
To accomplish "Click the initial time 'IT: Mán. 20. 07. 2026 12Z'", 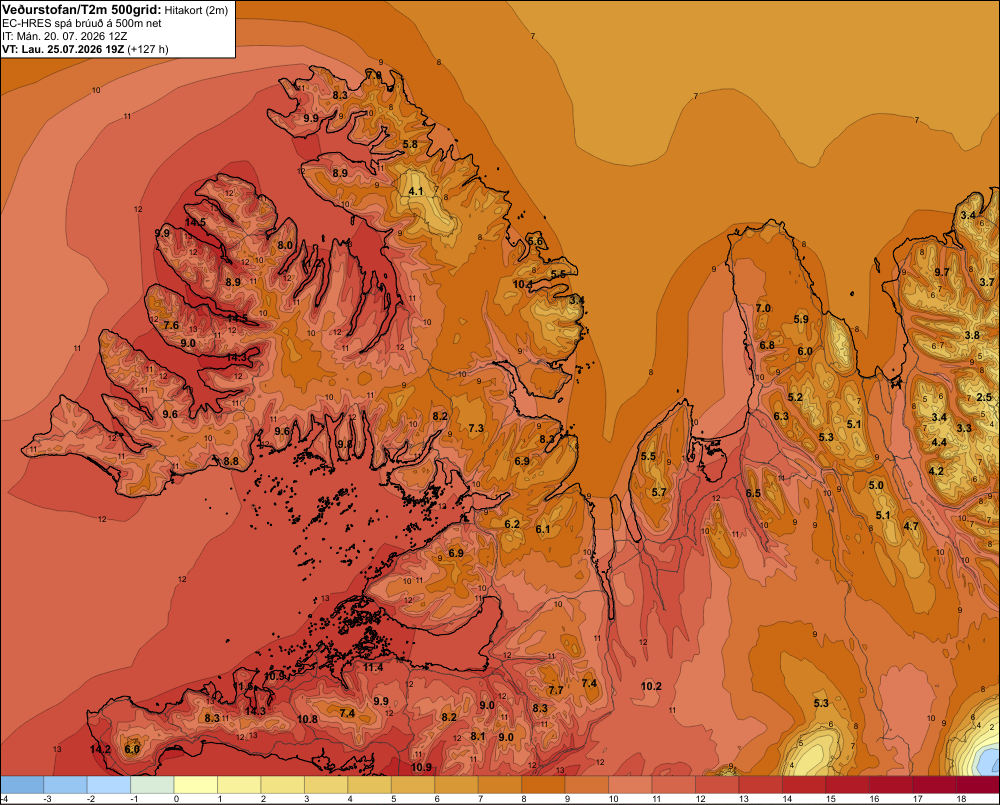I will (66, 36).
